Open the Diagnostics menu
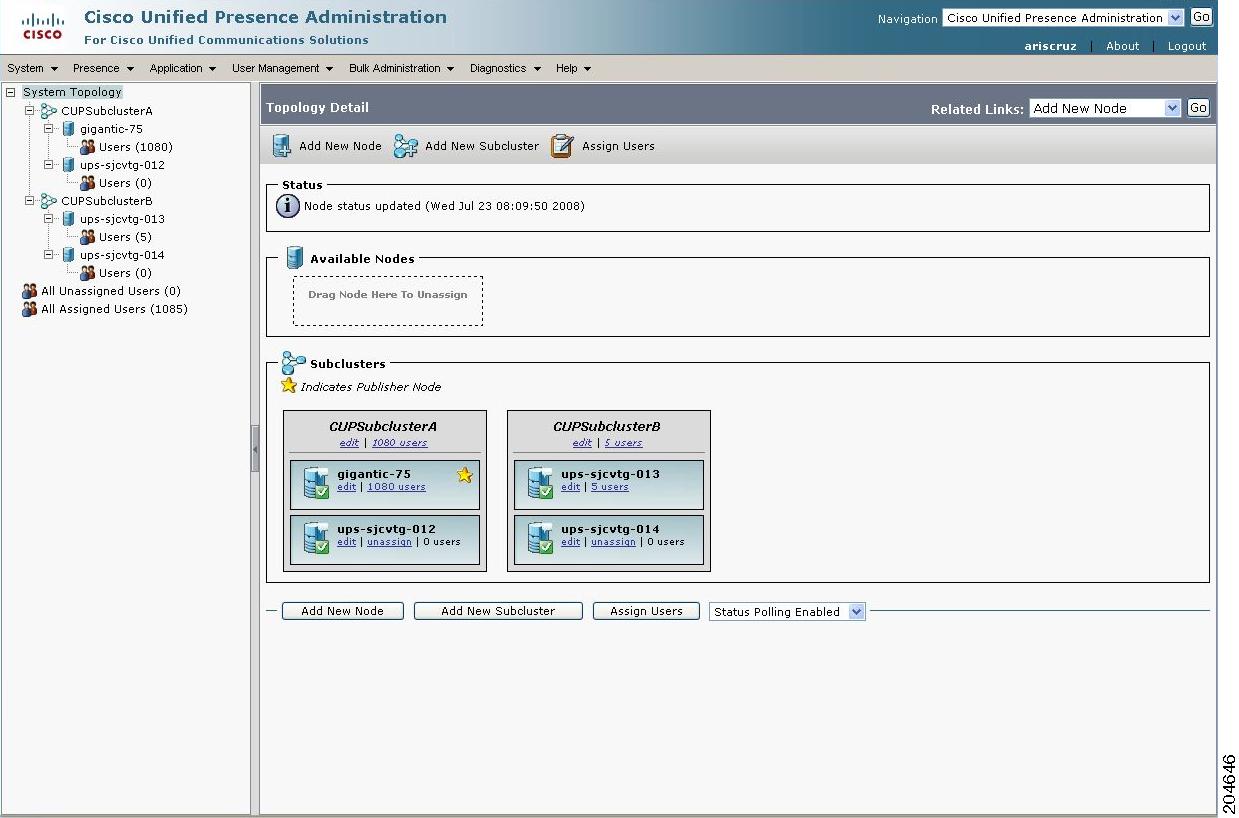1239x818 pixels. tap(505, 68)
